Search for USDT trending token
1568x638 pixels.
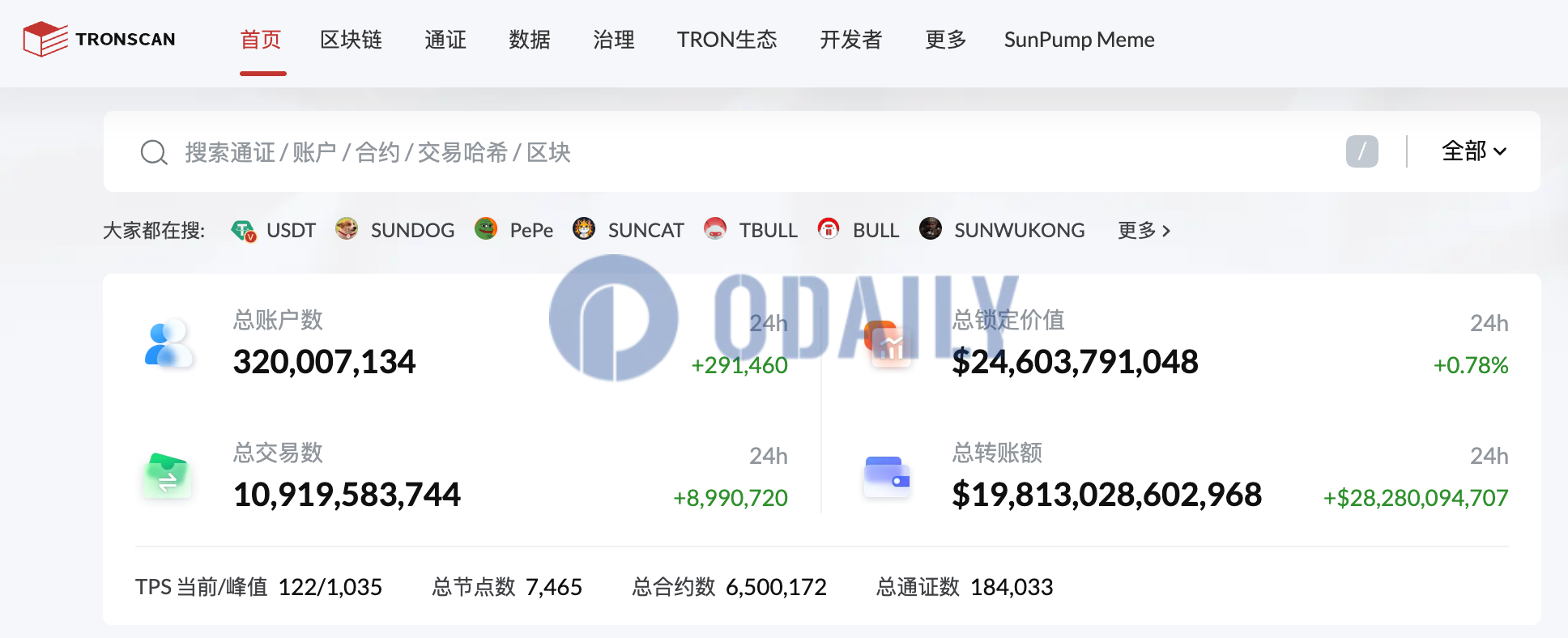pyautogui.click(x=291, y=231)
